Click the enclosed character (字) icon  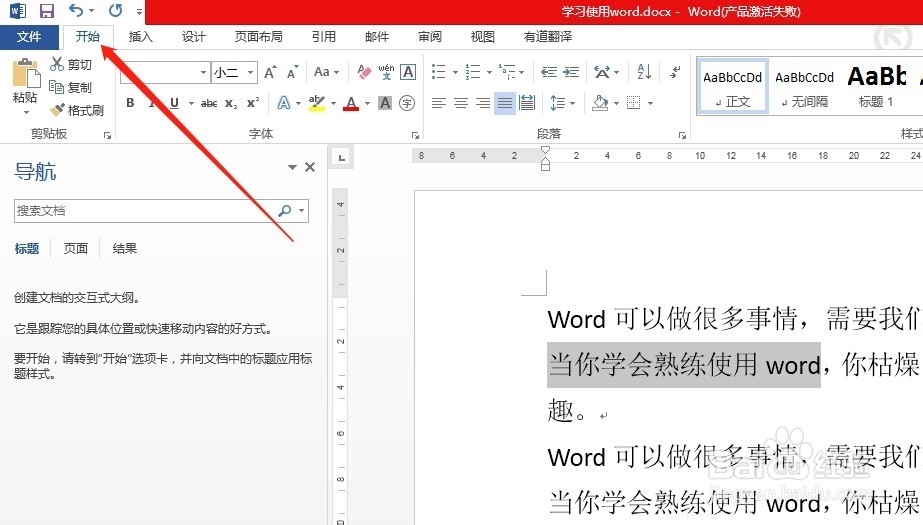[407, 103]
